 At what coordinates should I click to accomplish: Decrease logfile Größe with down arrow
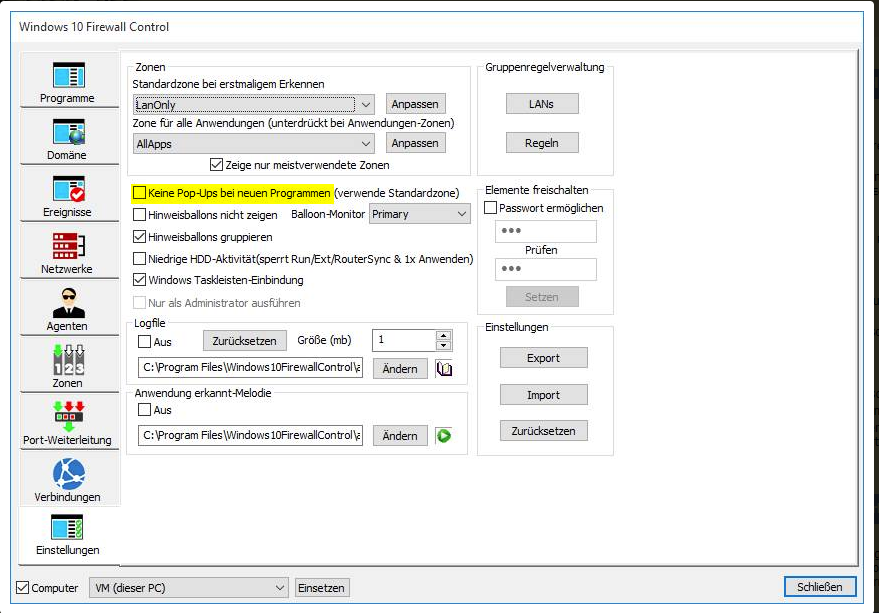coord(443,345)
